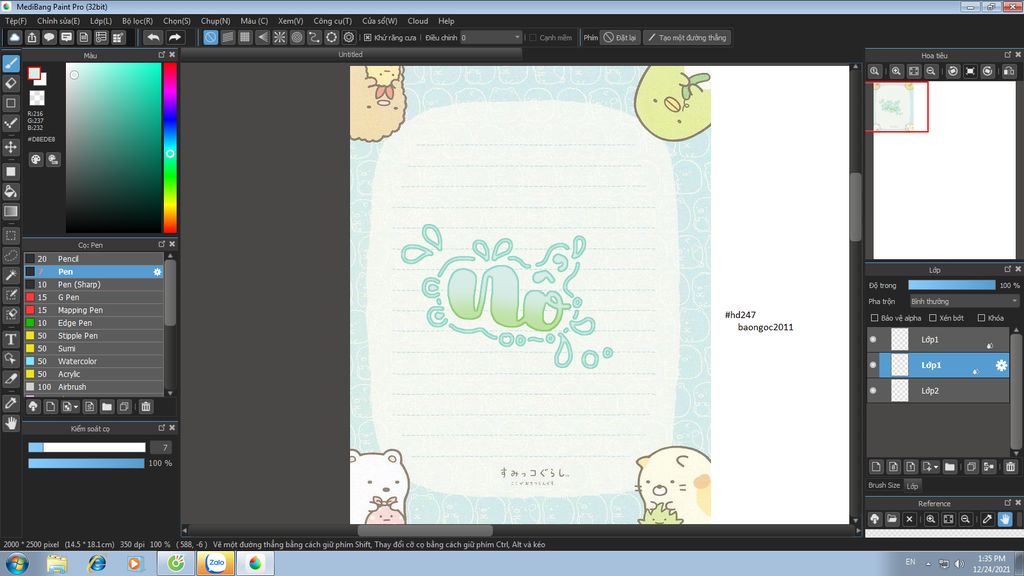Select the Watercolor brush

pyautogui.click(x=94, y=361)
